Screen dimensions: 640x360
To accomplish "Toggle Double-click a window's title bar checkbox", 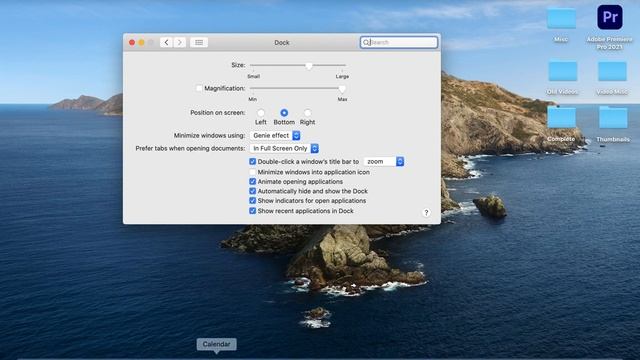I will point(252,162).
